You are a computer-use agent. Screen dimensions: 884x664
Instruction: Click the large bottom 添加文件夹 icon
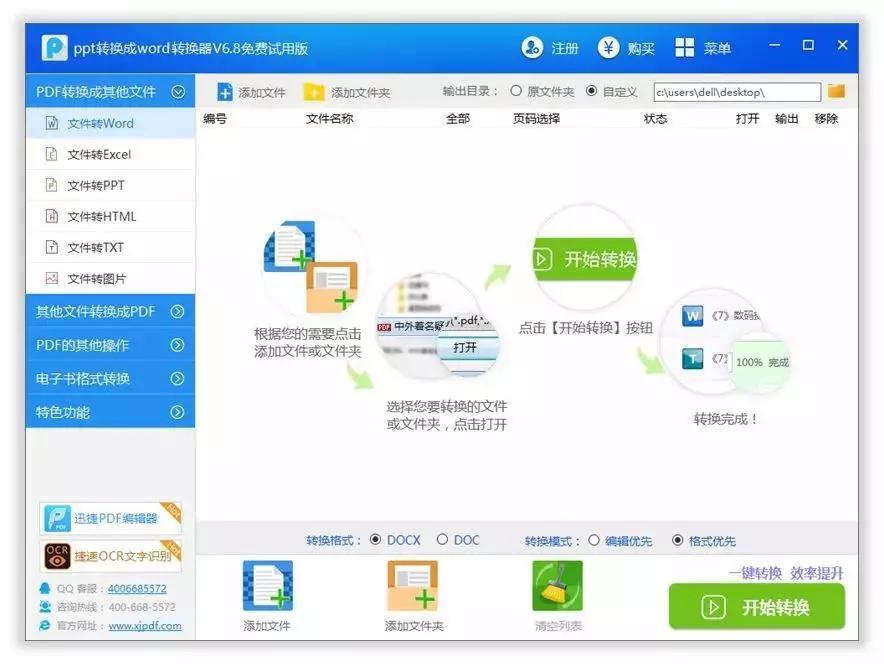pyautogui.click(x=413, y=586)
